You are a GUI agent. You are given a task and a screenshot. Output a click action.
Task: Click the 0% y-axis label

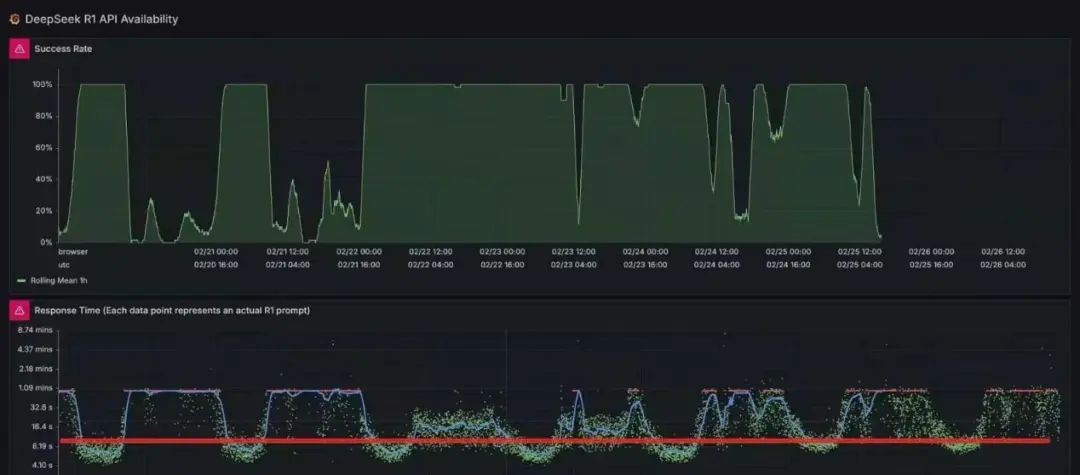[x=46, y=242]
